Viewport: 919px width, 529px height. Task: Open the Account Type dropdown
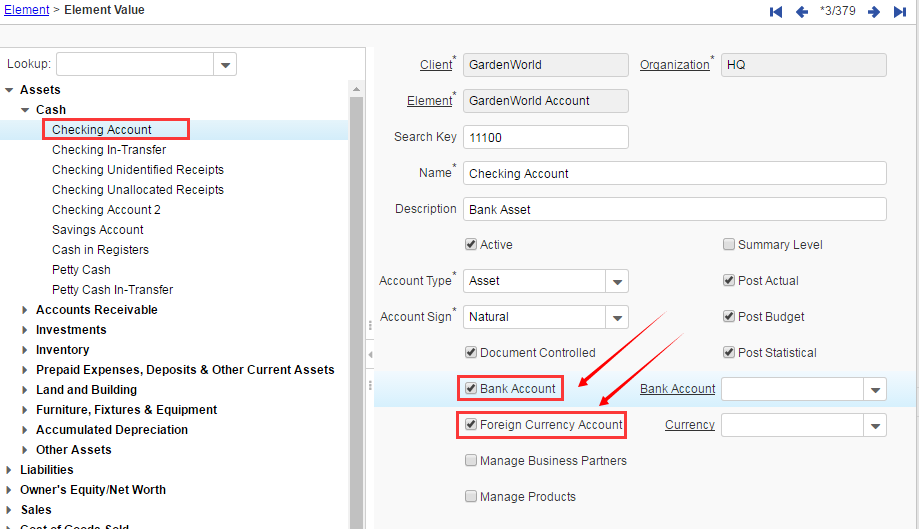click(617, 282)
